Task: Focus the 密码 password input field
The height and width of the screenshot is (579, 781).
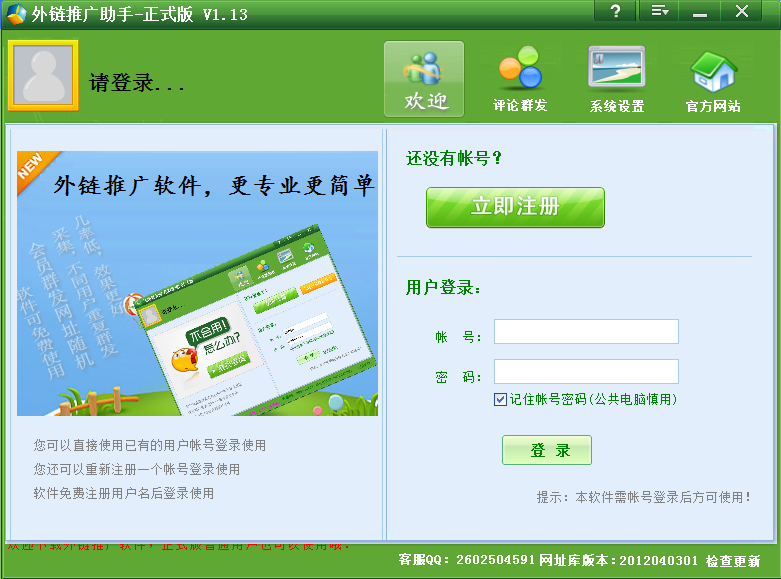Action: click(x=586, y=372)
